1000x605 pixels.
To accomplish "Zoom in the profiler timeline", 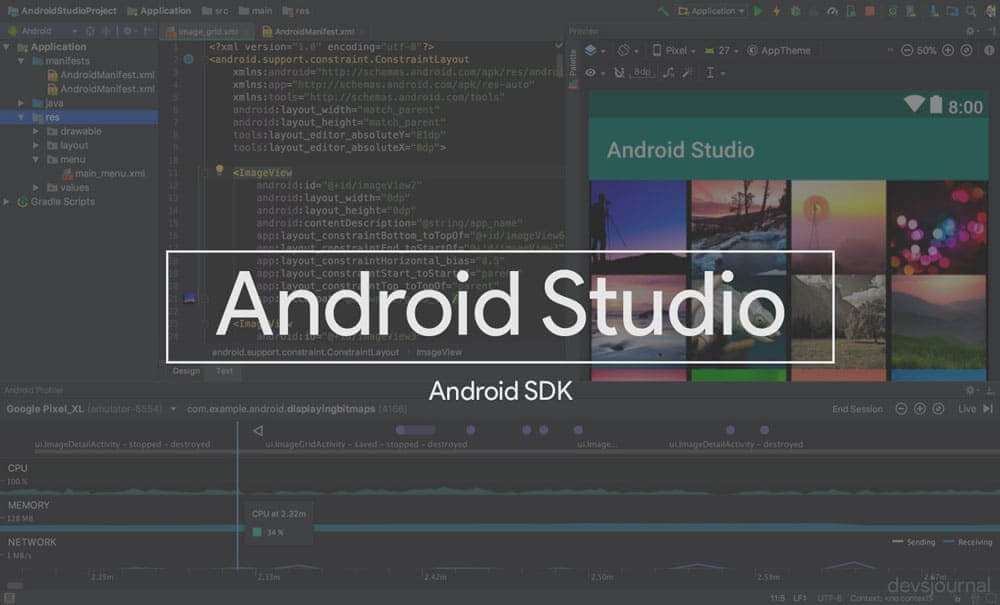I will click(920, 409).
